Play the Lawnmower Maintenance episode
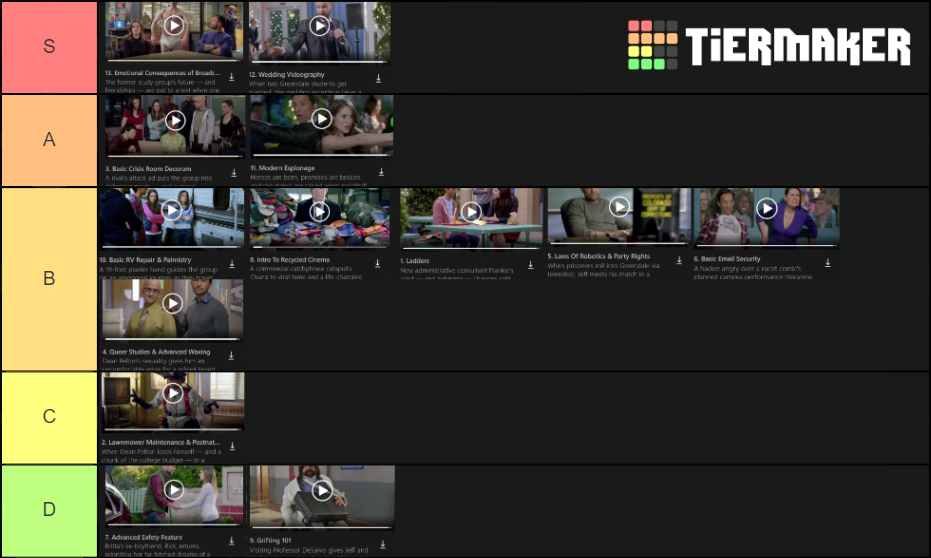Image resolution: width=931 pixels, height=558 pixels. point(173,393)
